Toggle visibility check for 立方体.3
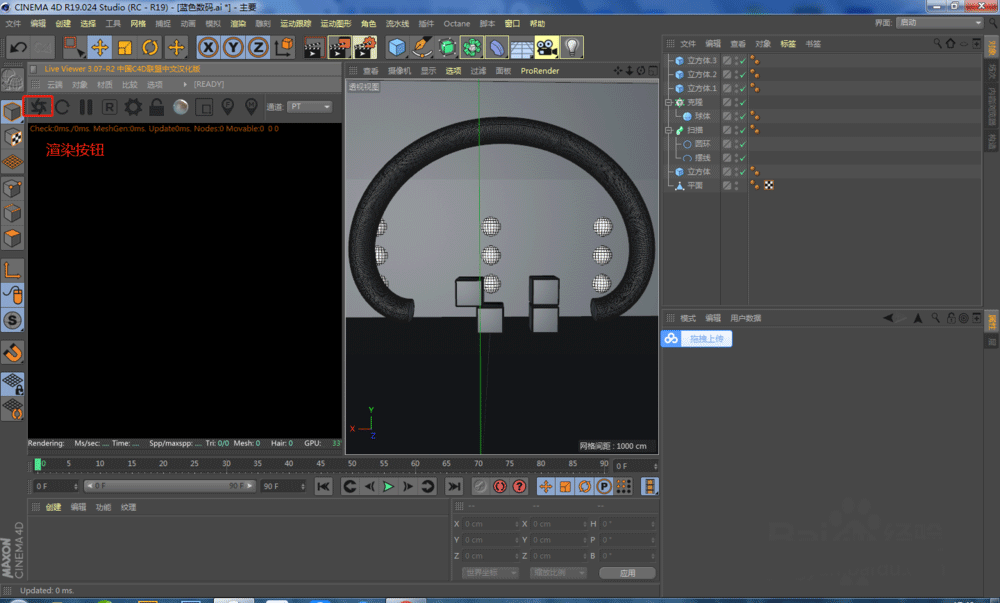The width and height of the screenshot is (1000, 603). pyautogui.click(x=741, y=60)
